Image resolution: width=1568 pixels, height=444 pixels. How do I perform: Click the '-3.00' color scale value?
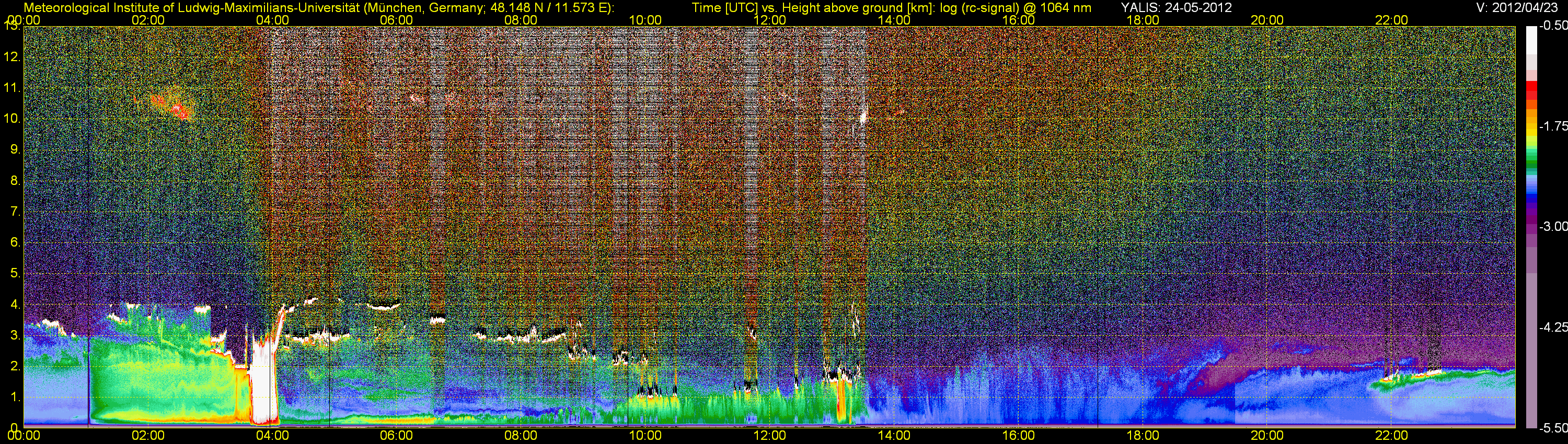pos(1553,226)
